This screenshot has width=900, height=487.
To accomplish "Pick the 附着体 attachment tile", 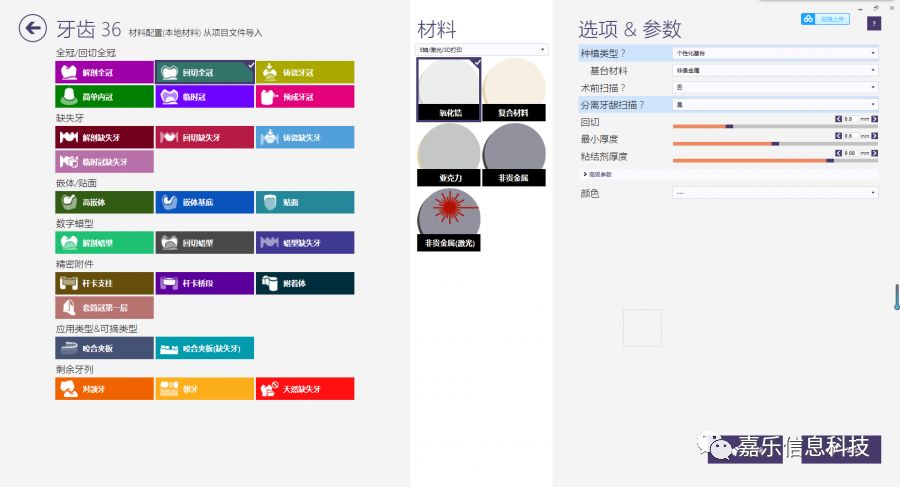I will tap(305, 283).
